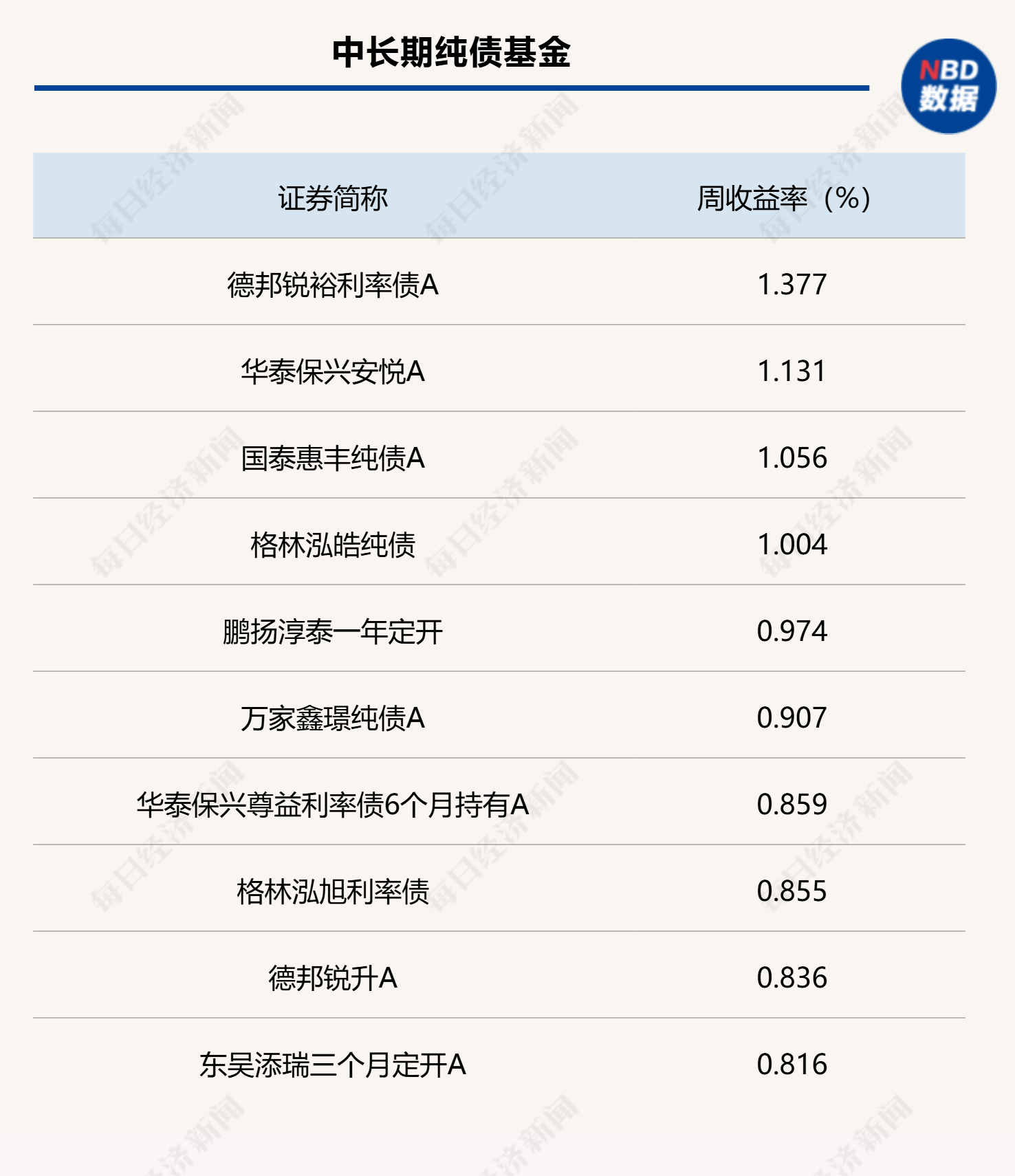Click the 0.974 return value
Screen dimensions: 1015x1176
792,631
